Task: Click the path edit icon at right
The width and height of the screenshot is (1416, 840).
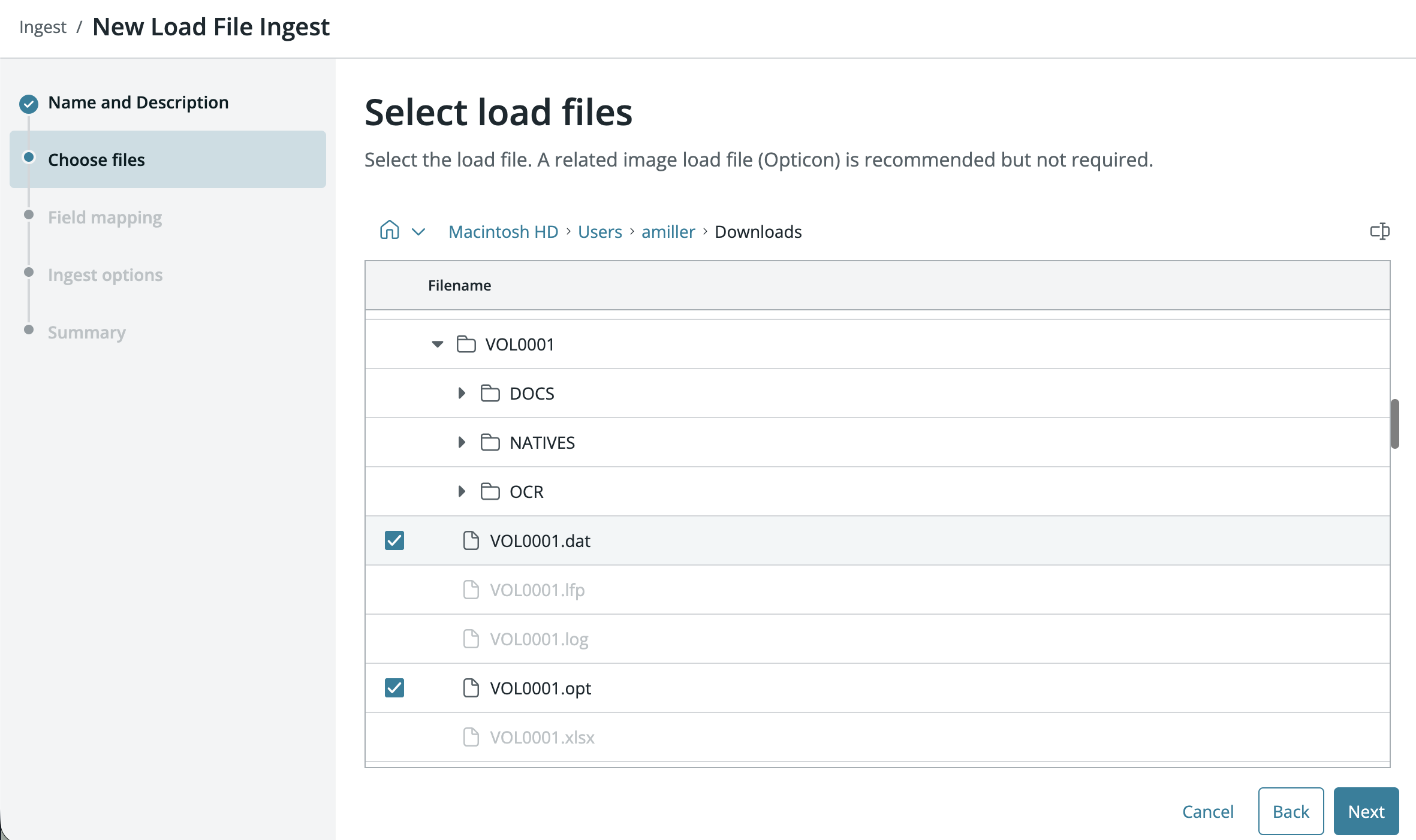Action: [x=1379, y=231]
